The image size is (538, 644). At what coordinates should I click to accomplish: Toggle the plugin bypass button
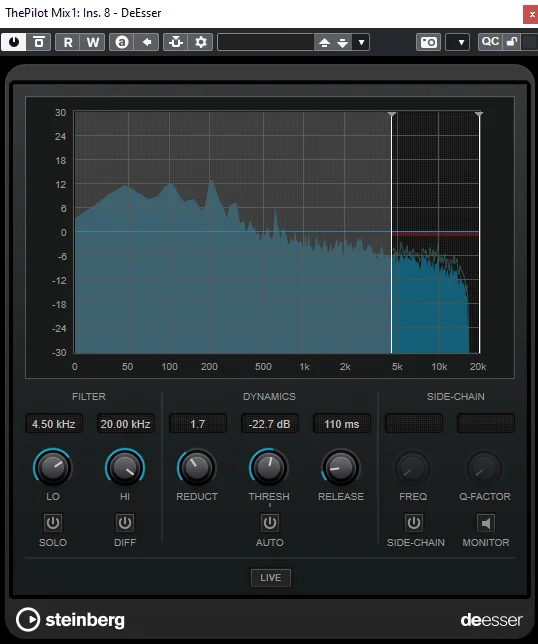coord(39,42)
